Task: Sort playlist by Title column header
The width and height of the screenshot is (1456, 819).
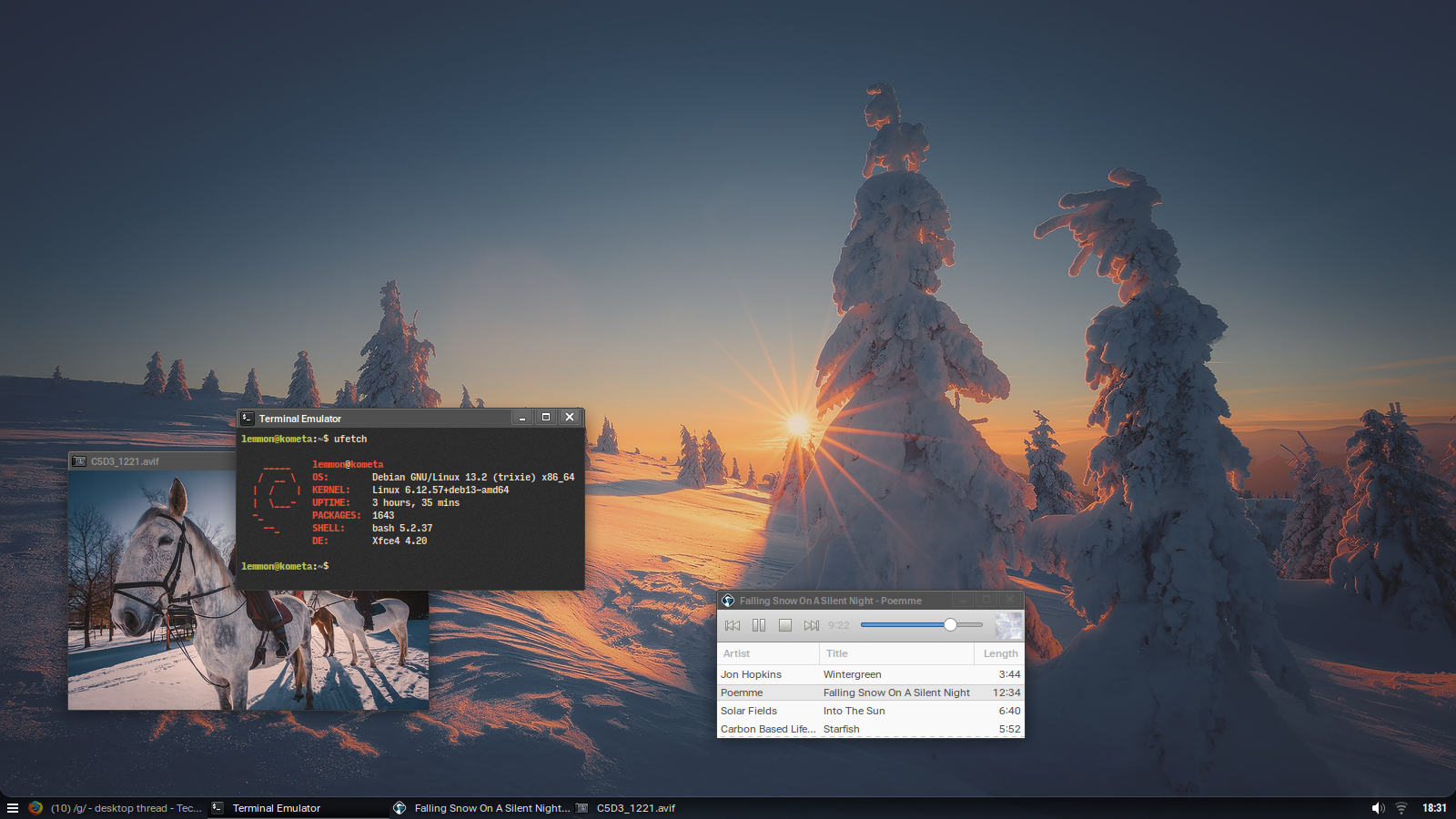Action: tap(897, 653)
